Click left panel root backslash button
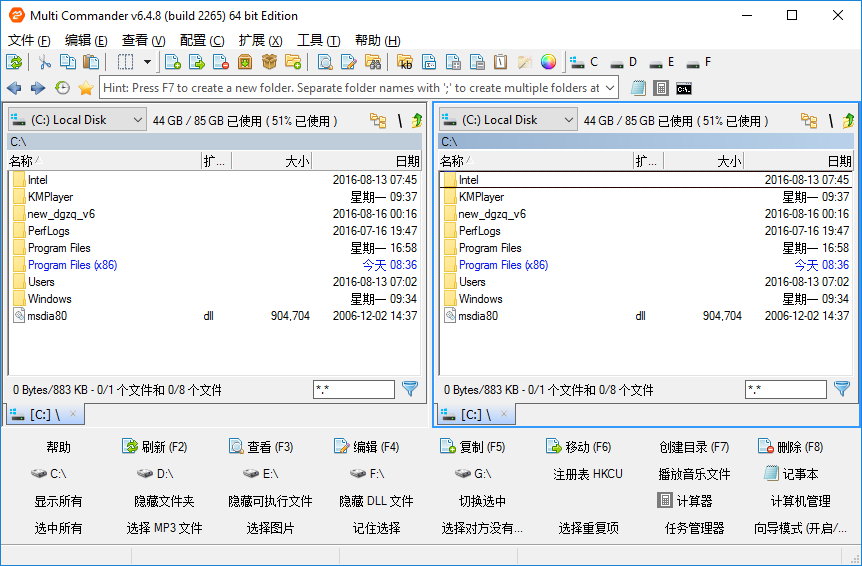 tap(400, 120)
